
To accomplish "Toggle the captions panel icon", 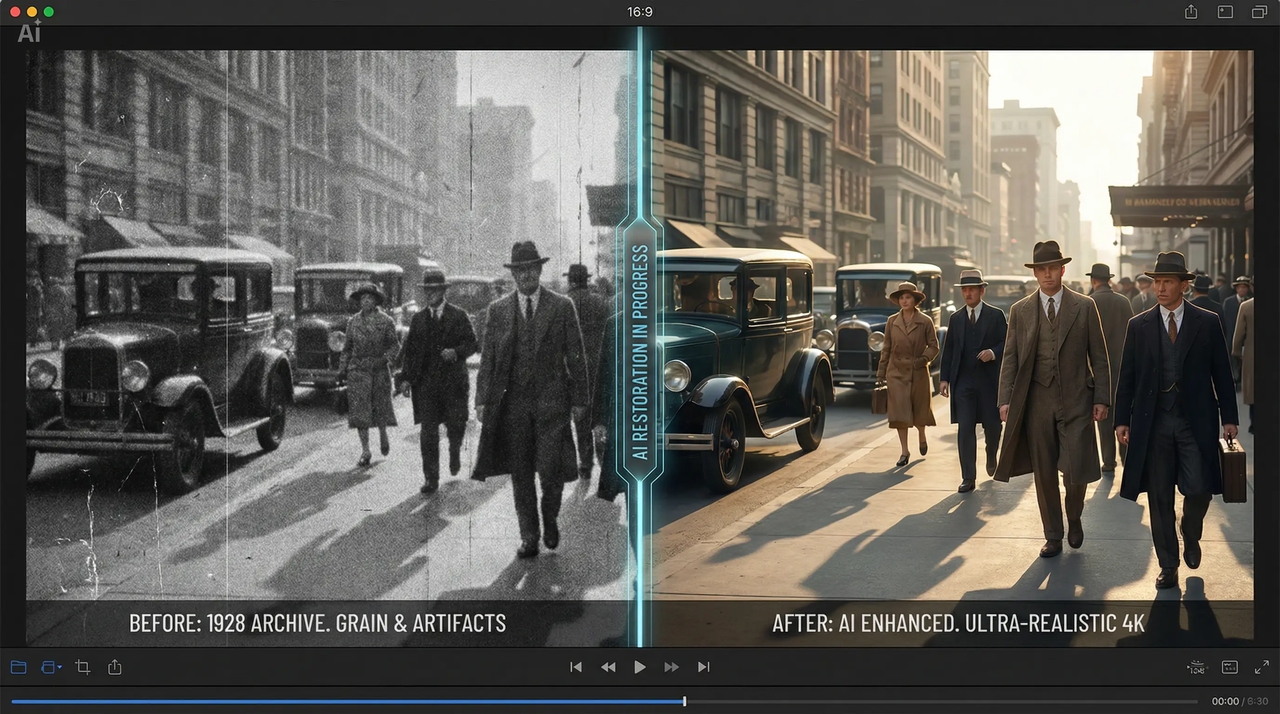I will coord(1230,667).
